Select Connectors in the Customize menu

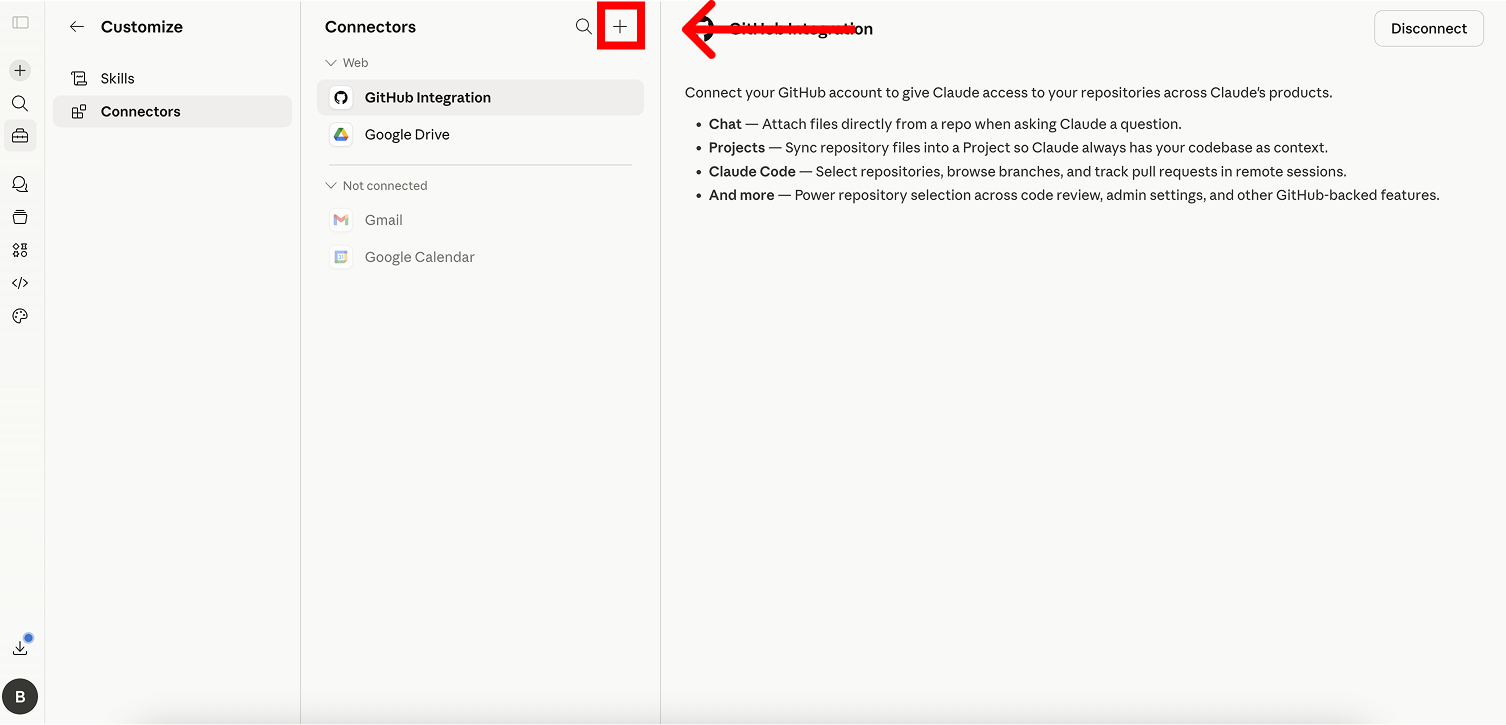(x=172, y=111)
